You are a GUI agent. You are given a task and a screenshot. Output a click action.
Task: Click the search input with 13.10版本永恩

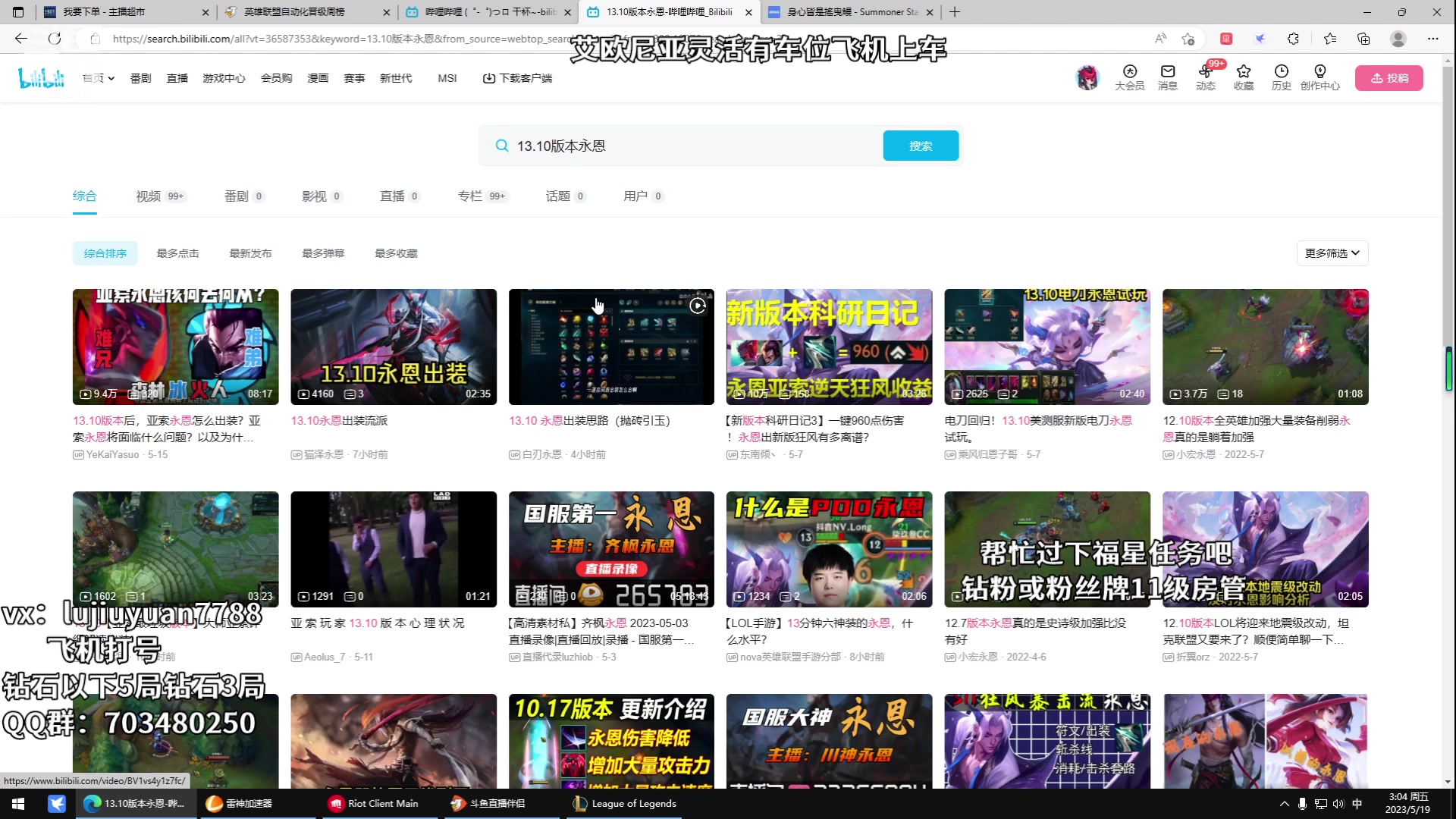694,146
